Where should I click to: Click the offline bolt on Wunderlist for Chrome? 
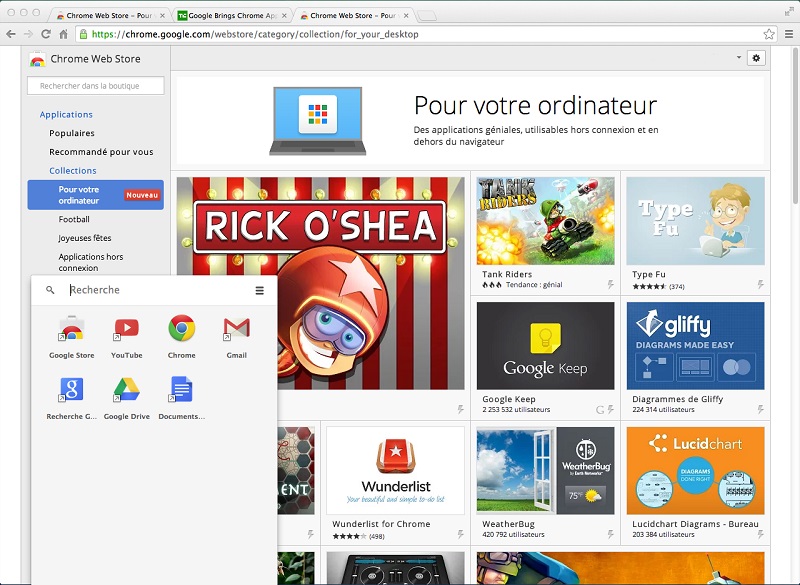coord(461,535)
